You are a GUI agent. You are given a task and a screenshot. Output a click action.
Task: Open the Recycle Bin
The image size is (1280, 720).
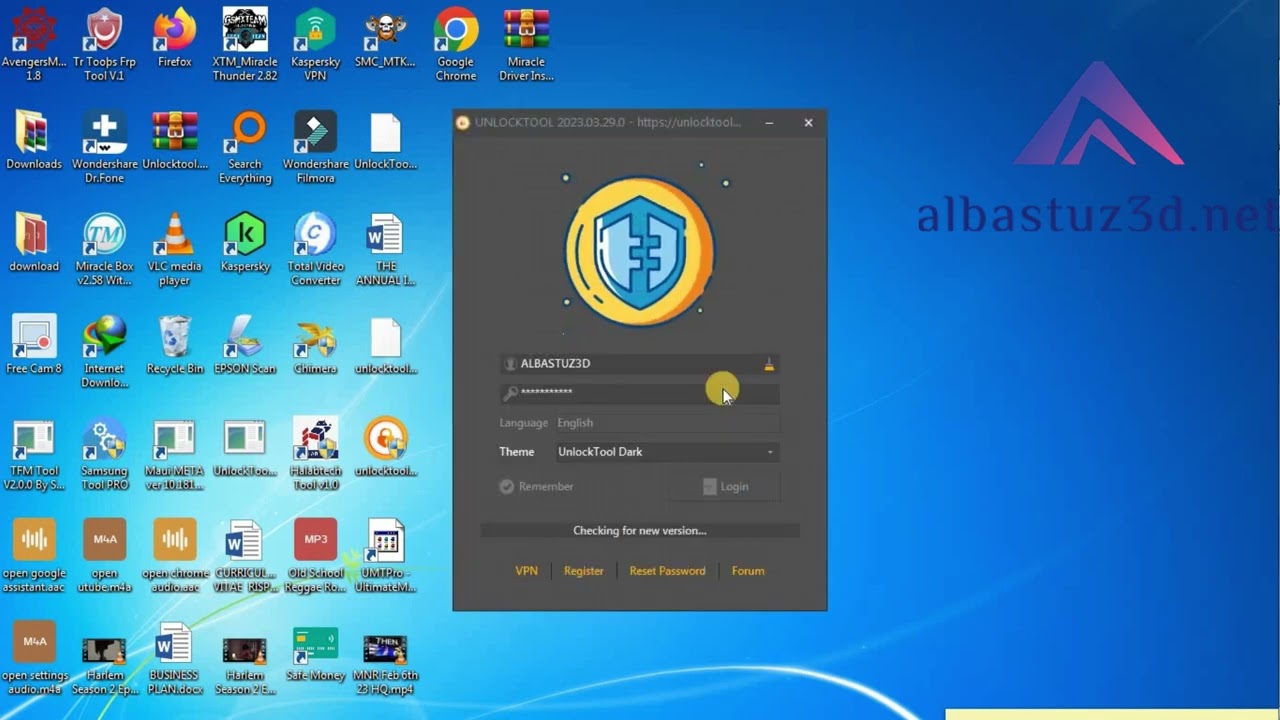174,346
